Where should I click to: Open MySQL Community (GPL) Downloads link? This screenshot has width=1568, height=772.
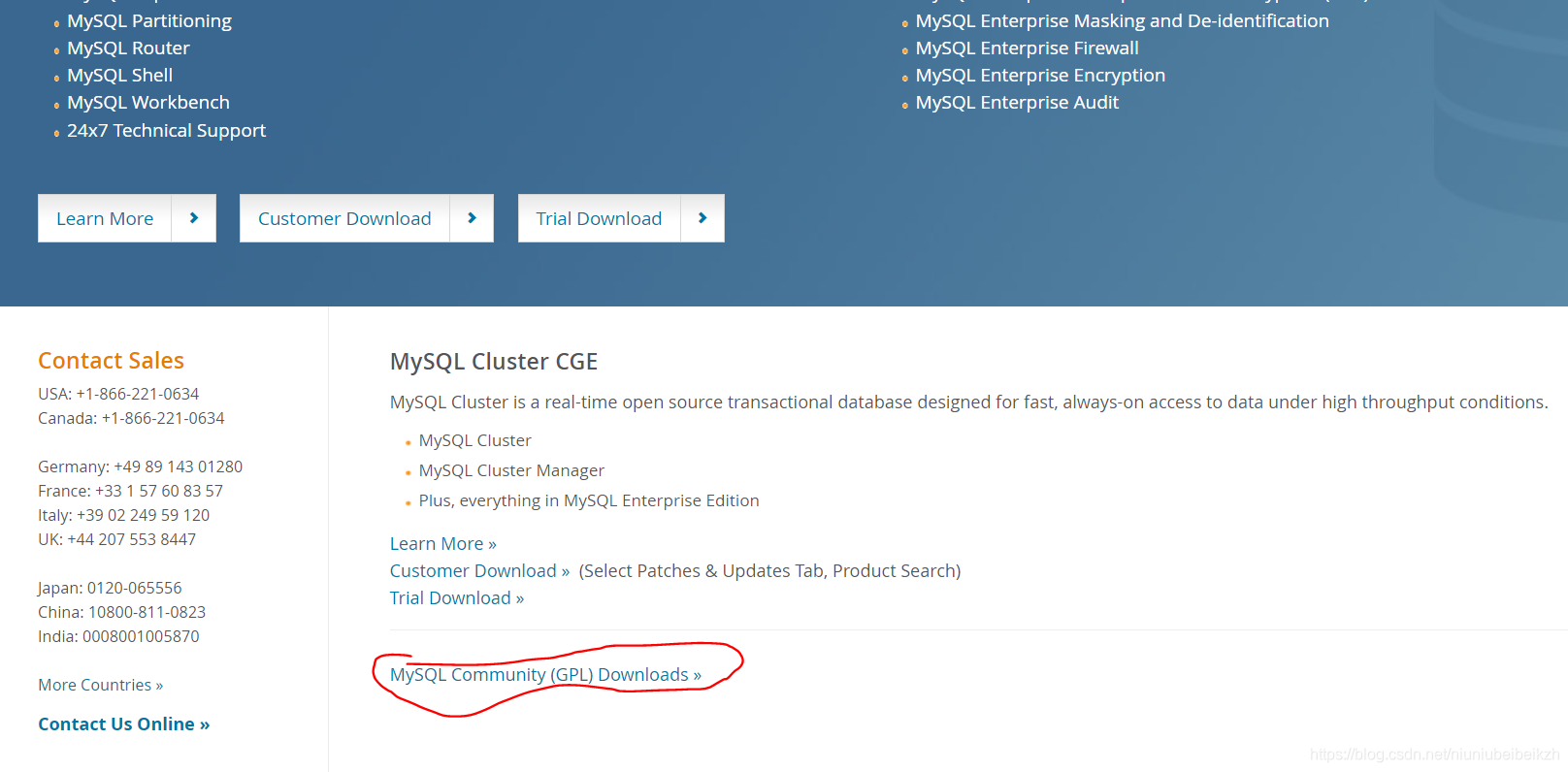tap(545, 674)
